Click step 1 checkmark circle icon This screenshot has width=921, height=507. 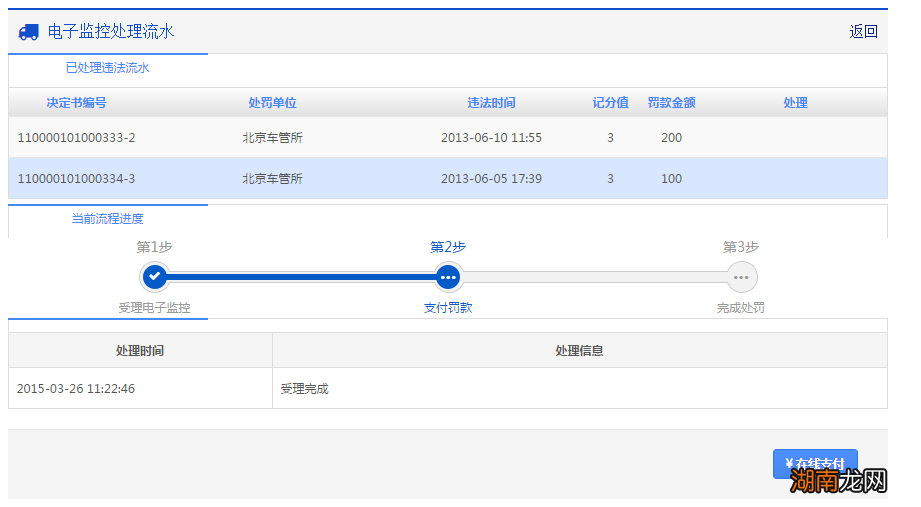(x=154, y=276)
